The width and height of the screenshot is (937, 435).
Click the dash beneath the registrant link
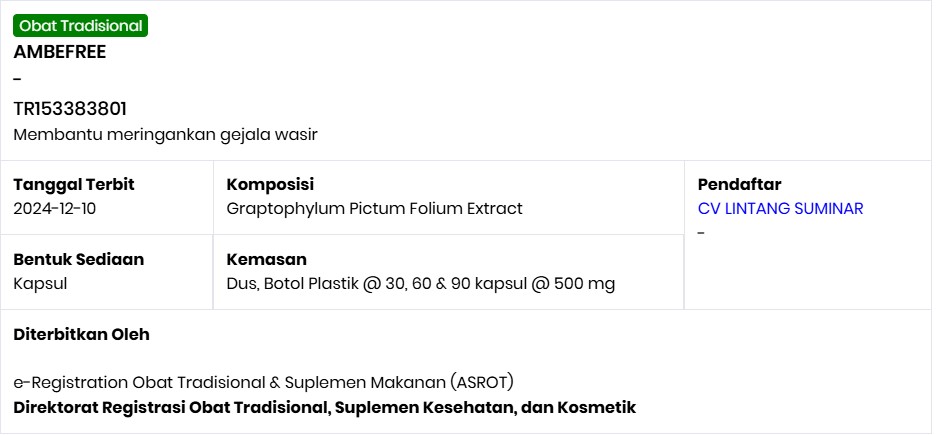[x=702, y=233]
